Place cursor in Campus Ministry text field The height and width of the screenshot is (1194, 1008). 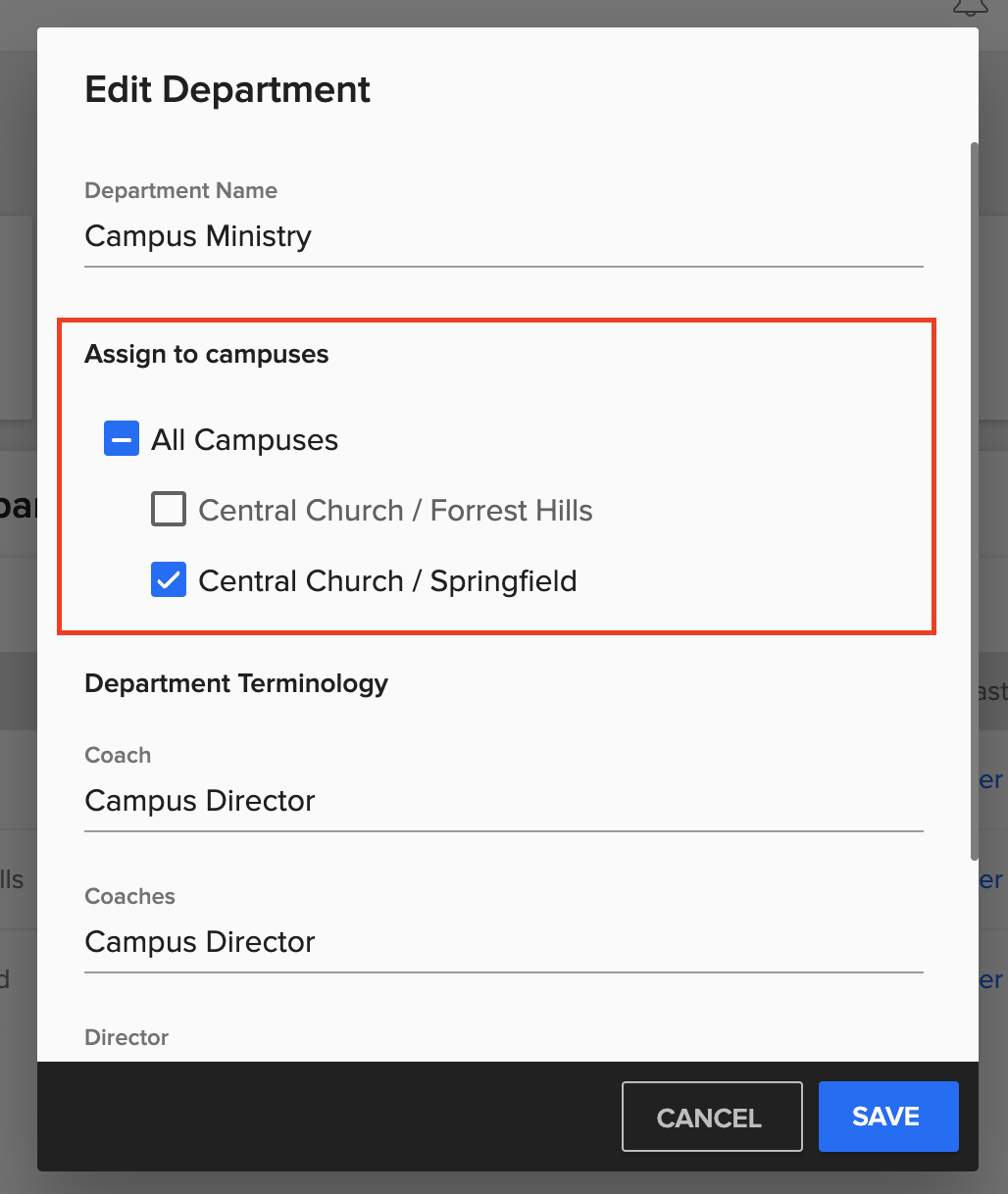pyautogui.click(x=392, y=236)
